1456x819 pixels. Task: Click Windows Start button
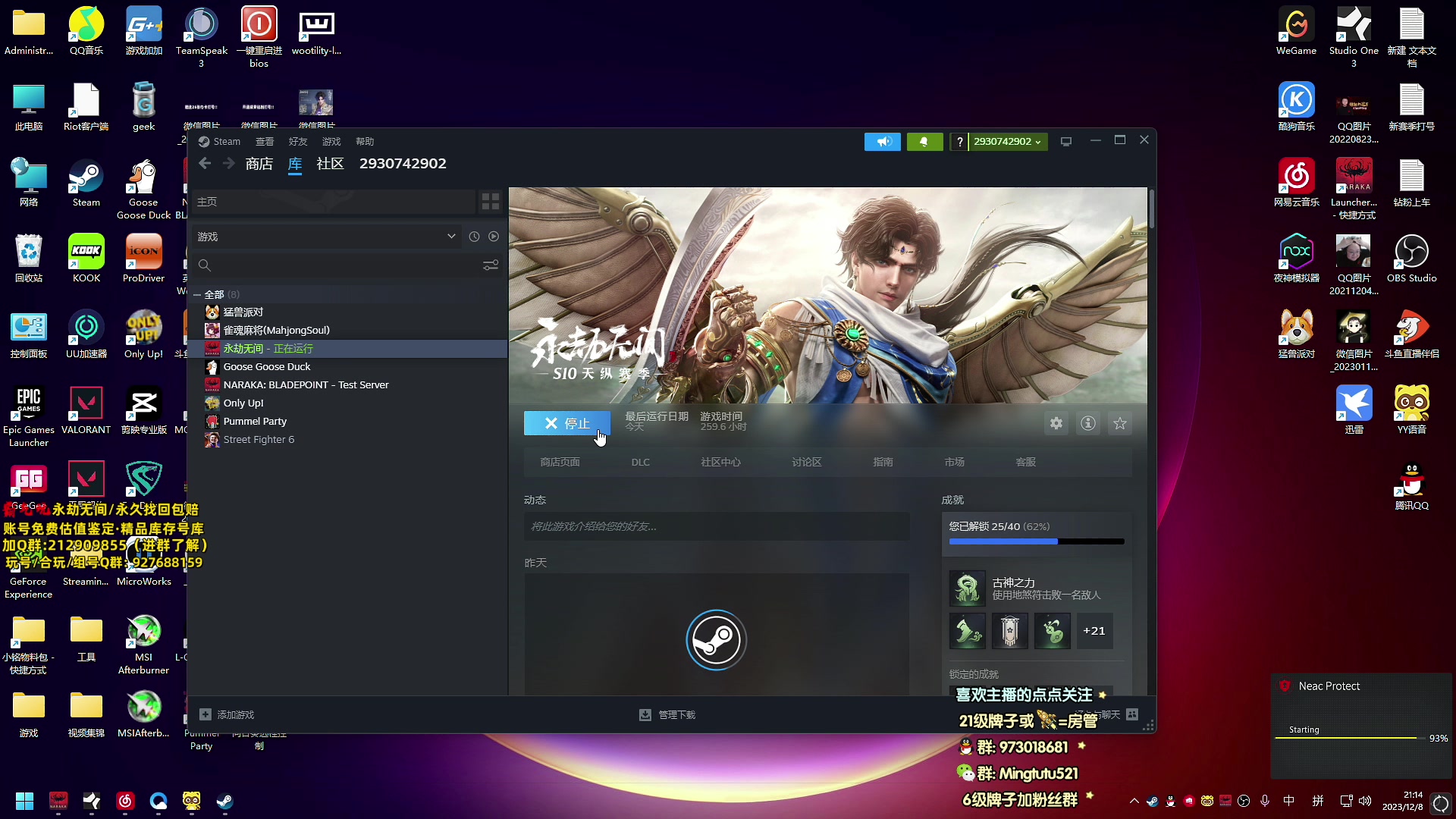tap(24, 801)
